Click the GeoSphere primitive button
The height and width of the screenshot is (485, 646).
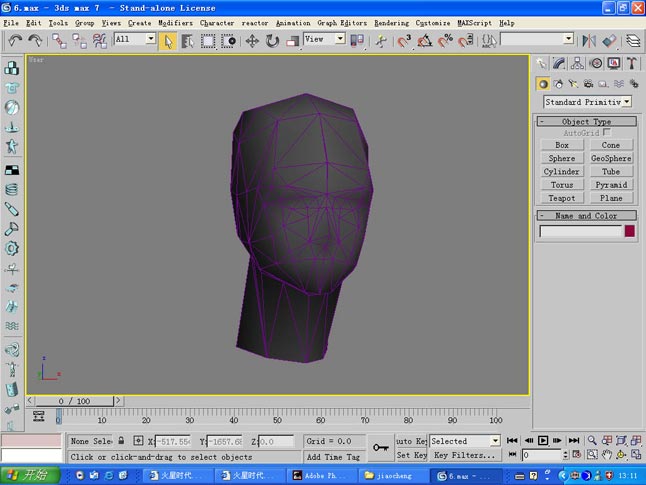[611, 158]
